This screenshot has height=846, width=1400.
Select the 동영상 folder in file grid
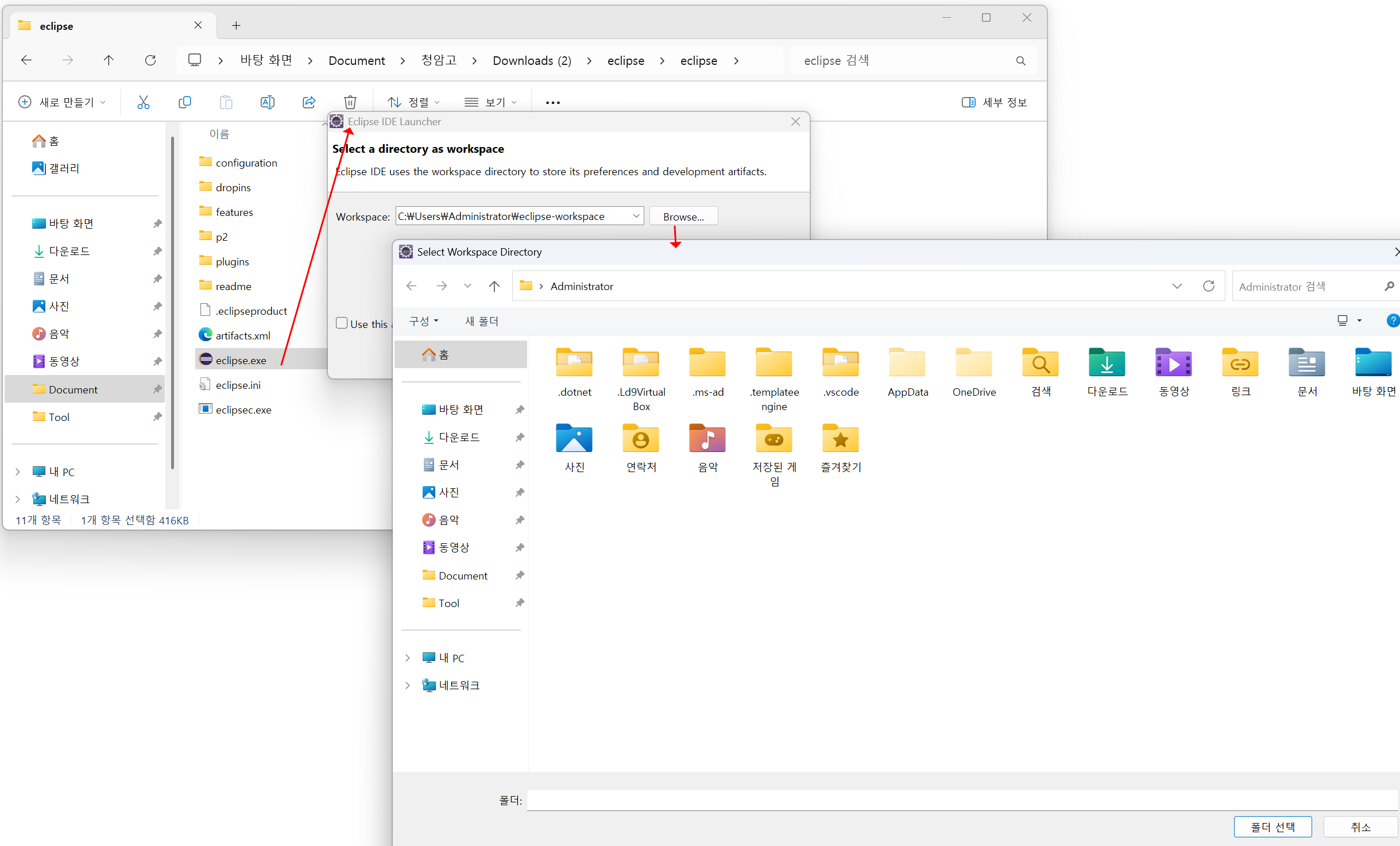pos(1174,372)
